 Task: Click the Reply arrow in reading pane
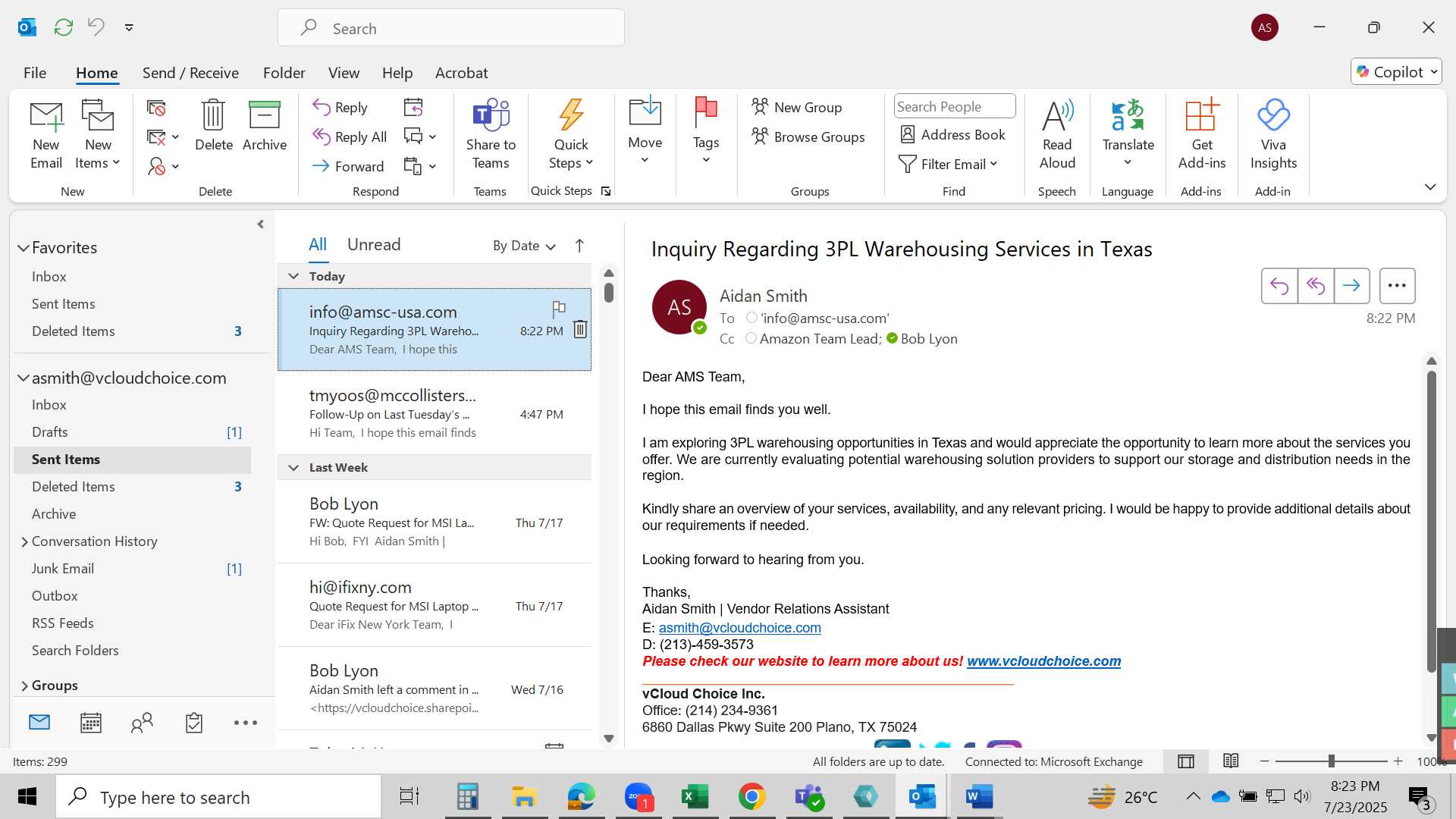click(1279, 286)
